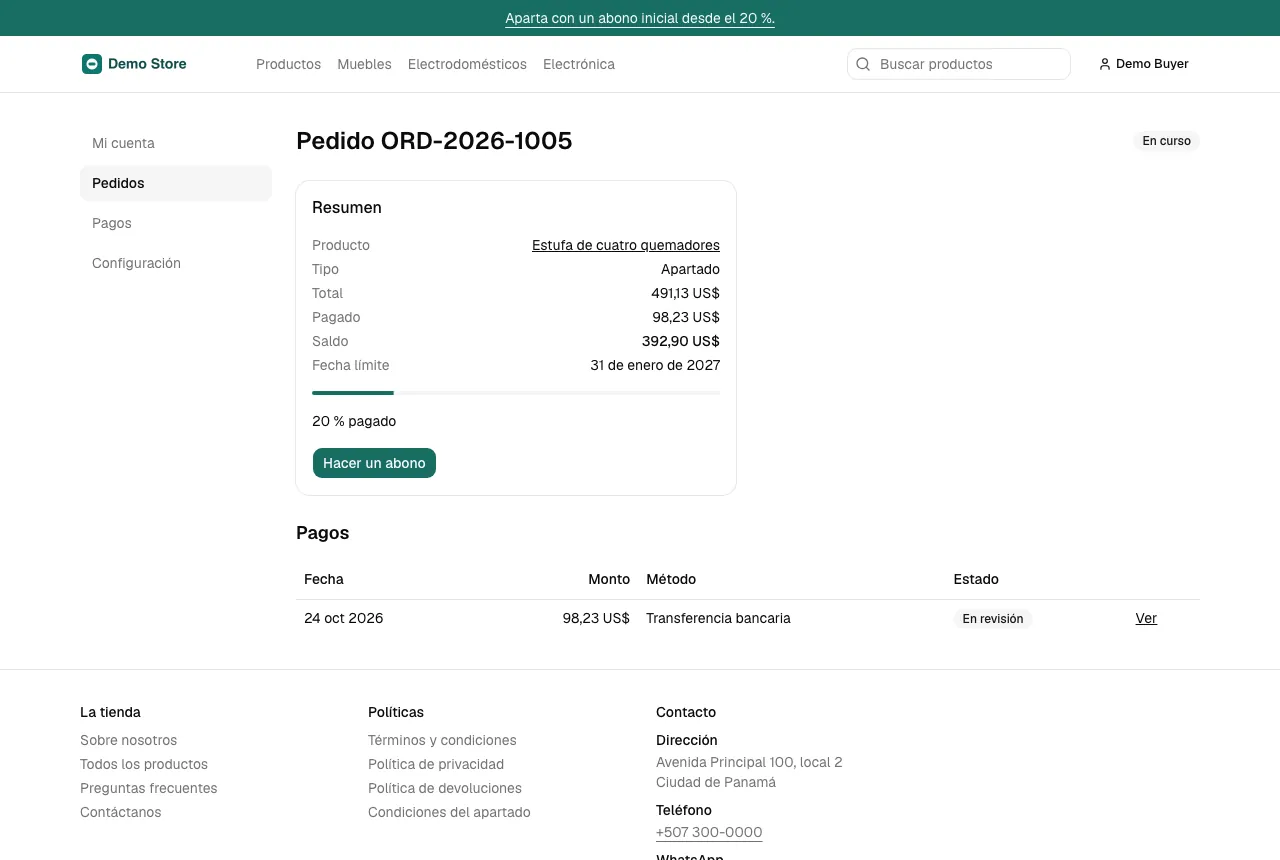Click the Pedido ORD-2026-1005 heading
The width and height of the screenshot is (1280, 860).
[434, 141]
